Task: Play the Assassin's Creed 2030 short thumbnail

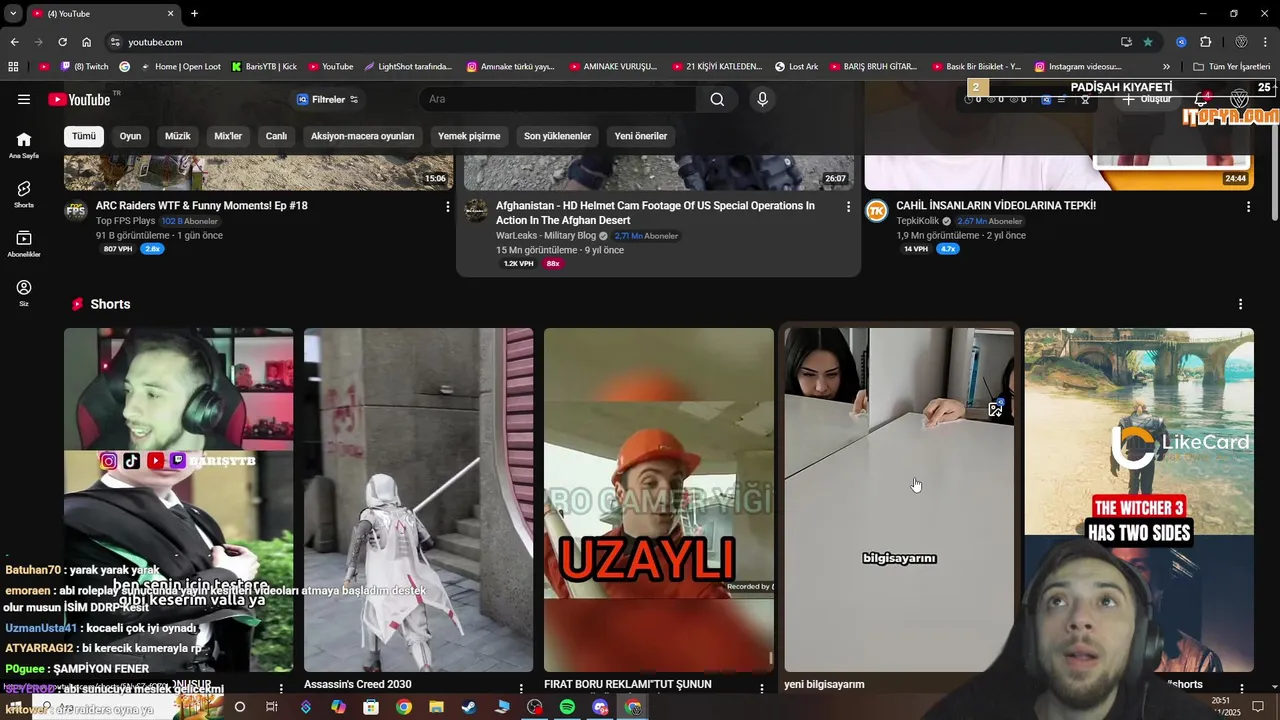Action: click(418, 500)
